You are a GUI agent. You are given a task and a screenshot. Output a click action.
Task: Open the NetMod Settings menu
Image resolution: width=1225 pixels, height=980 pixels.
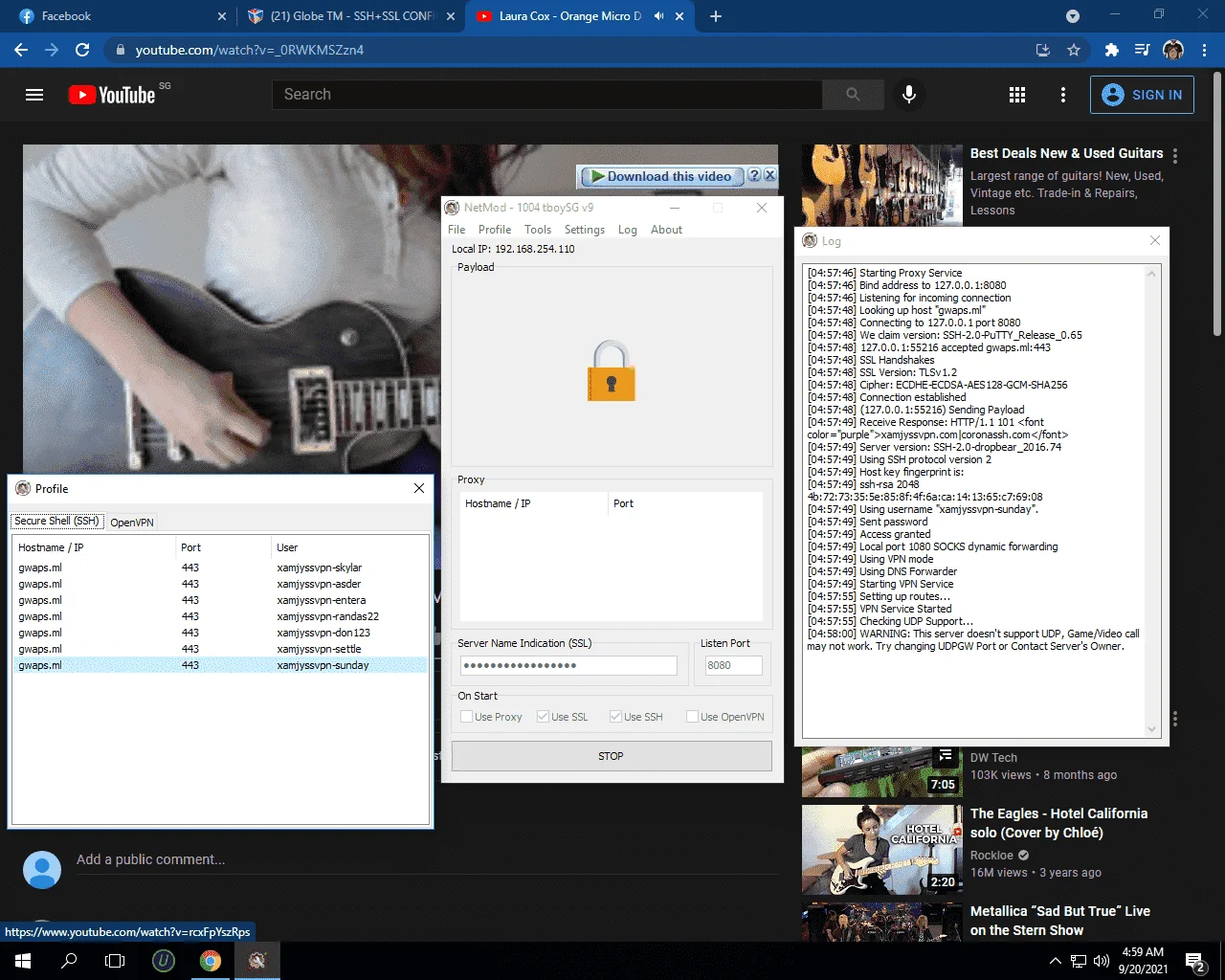(585, 230)
